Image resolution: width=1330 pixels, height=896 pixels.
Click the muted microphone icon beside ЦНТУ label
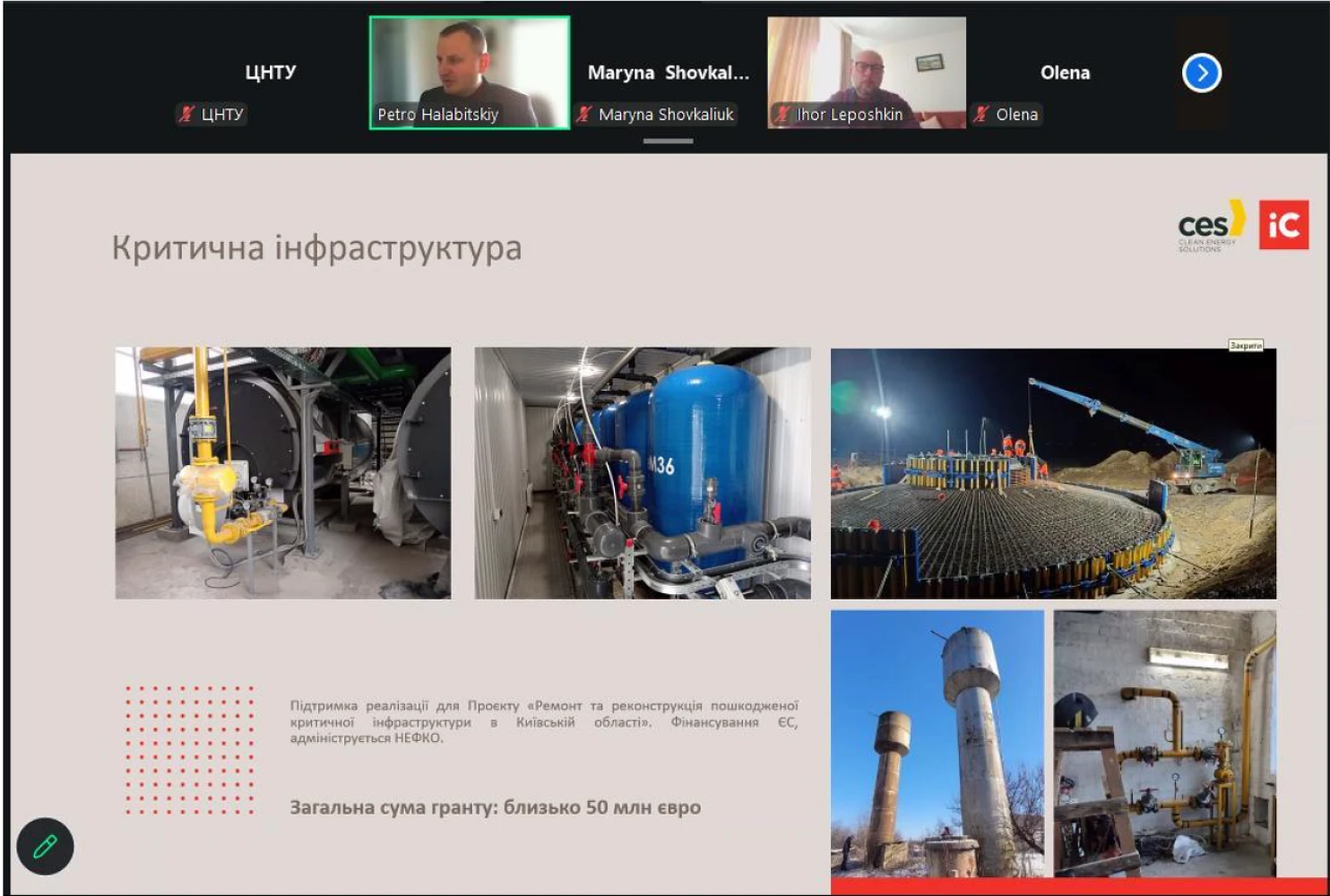tap(186, 114)
